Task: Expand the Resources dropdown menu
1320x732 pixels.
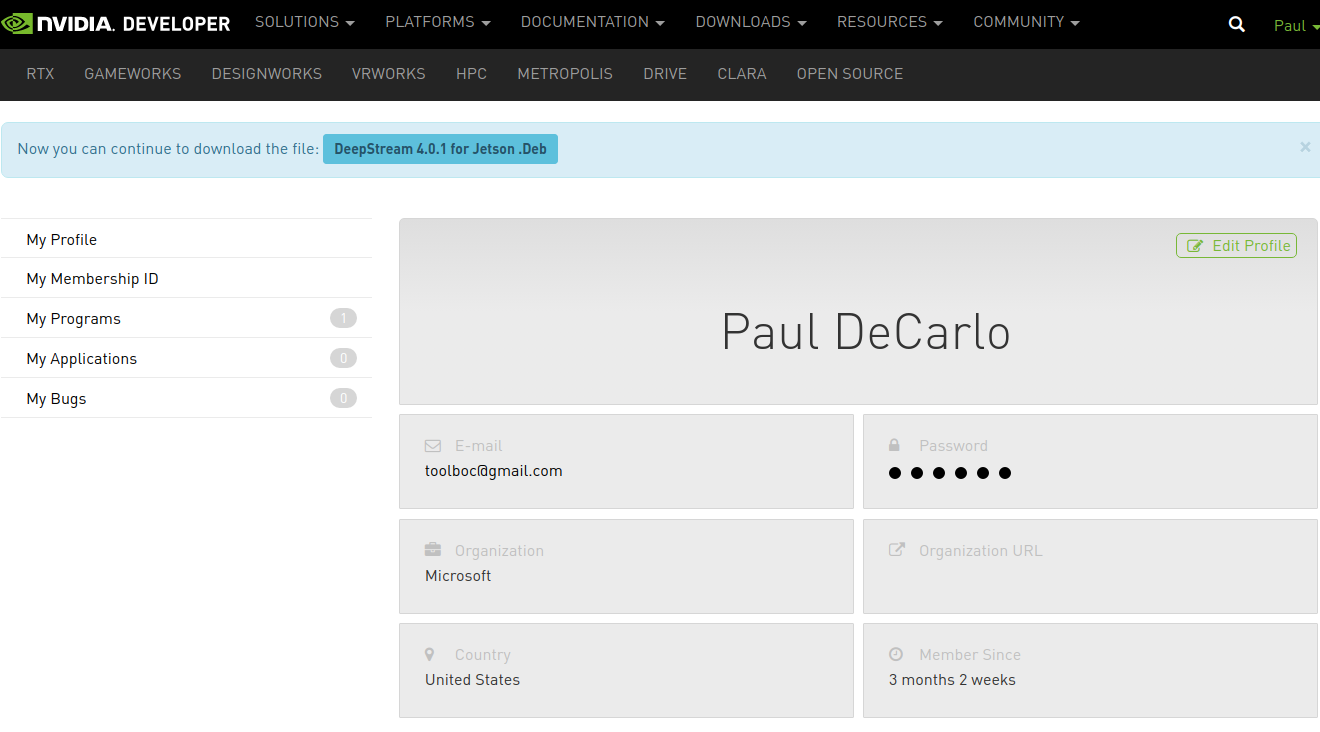Action: click(x=890, y=22)
